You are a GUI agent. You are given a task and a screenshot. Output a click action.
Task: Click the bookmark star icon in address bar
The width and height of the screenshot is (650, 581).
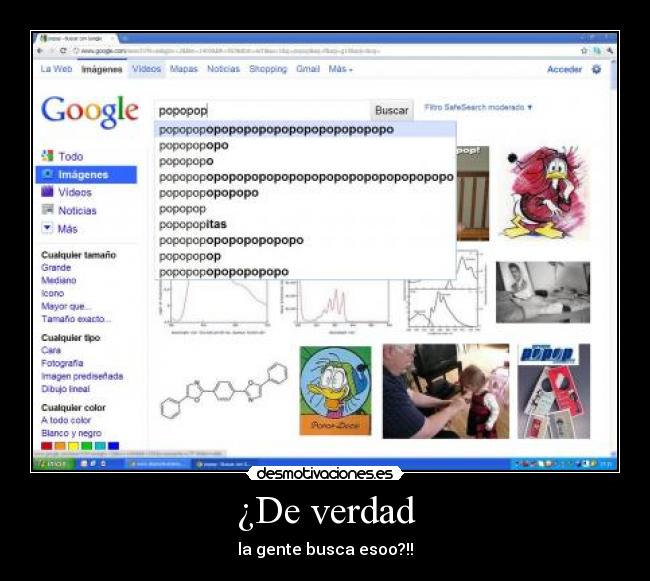coord(584,51)
